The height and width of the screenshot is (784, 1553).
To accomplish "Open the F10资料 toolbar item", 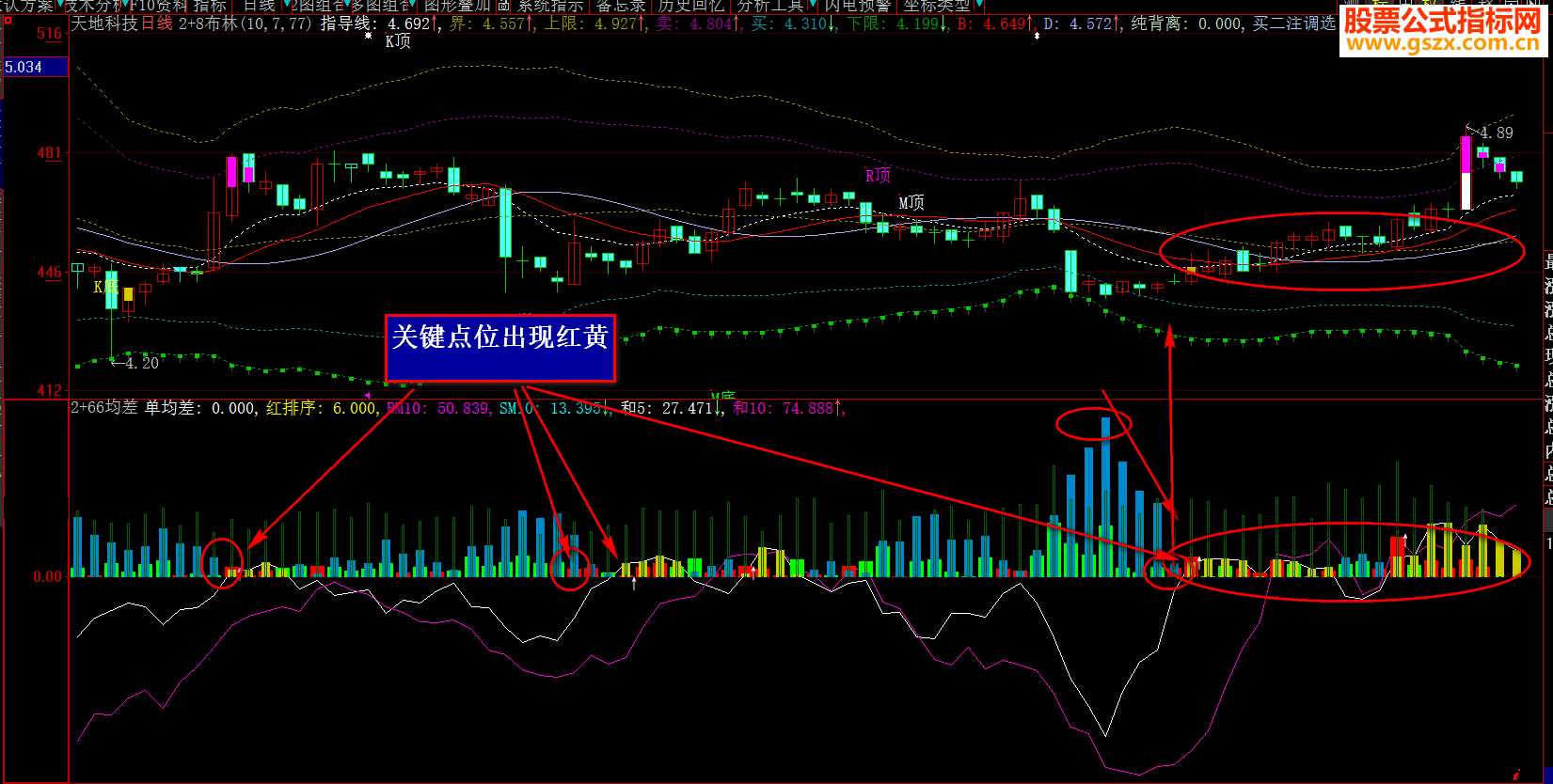I will (159, 5).
